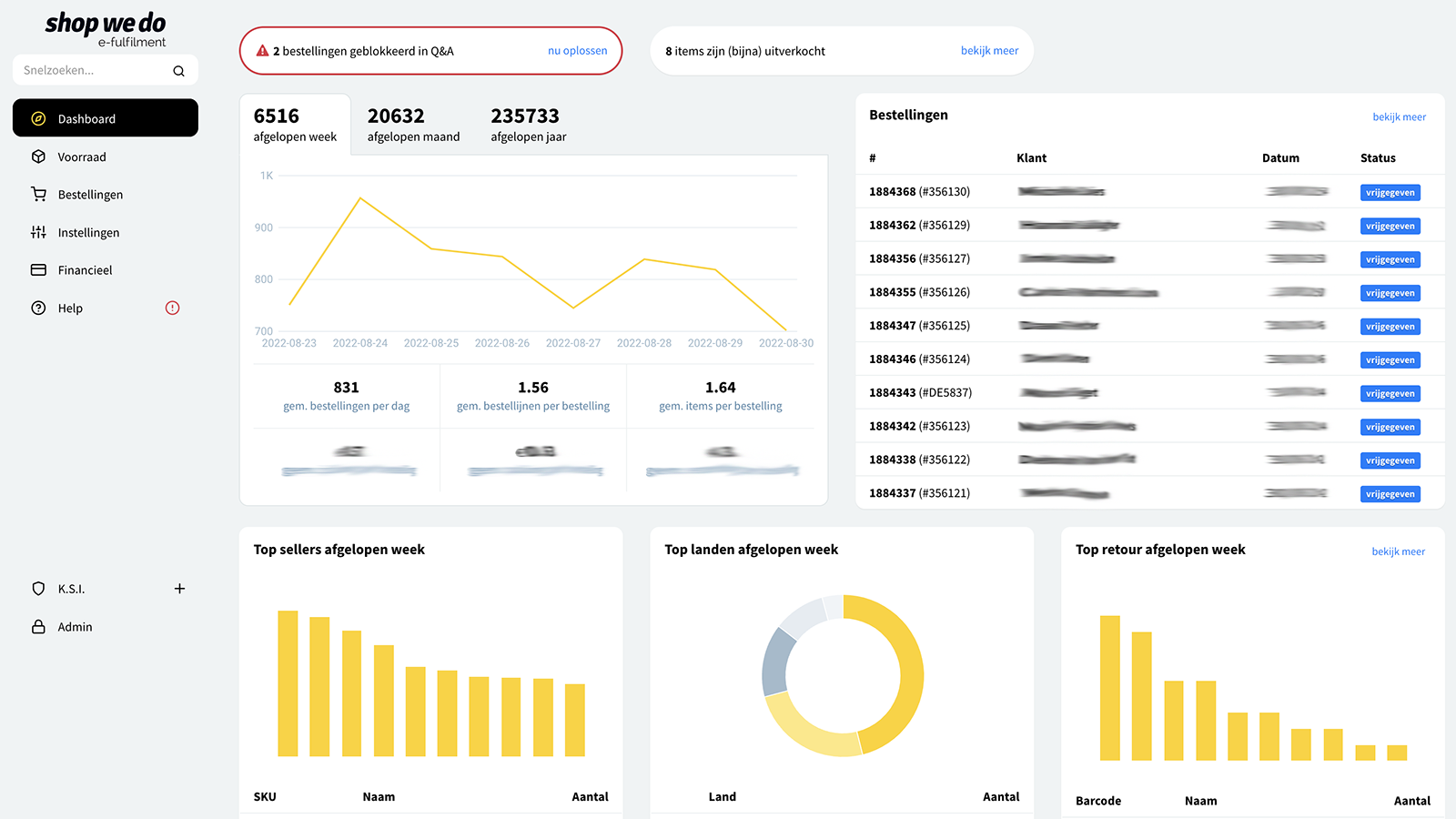Focus the Snelzoeken search field
The width and height of the screenshot is (1456, 819).
pyautogui.click(x=106, y=70)
